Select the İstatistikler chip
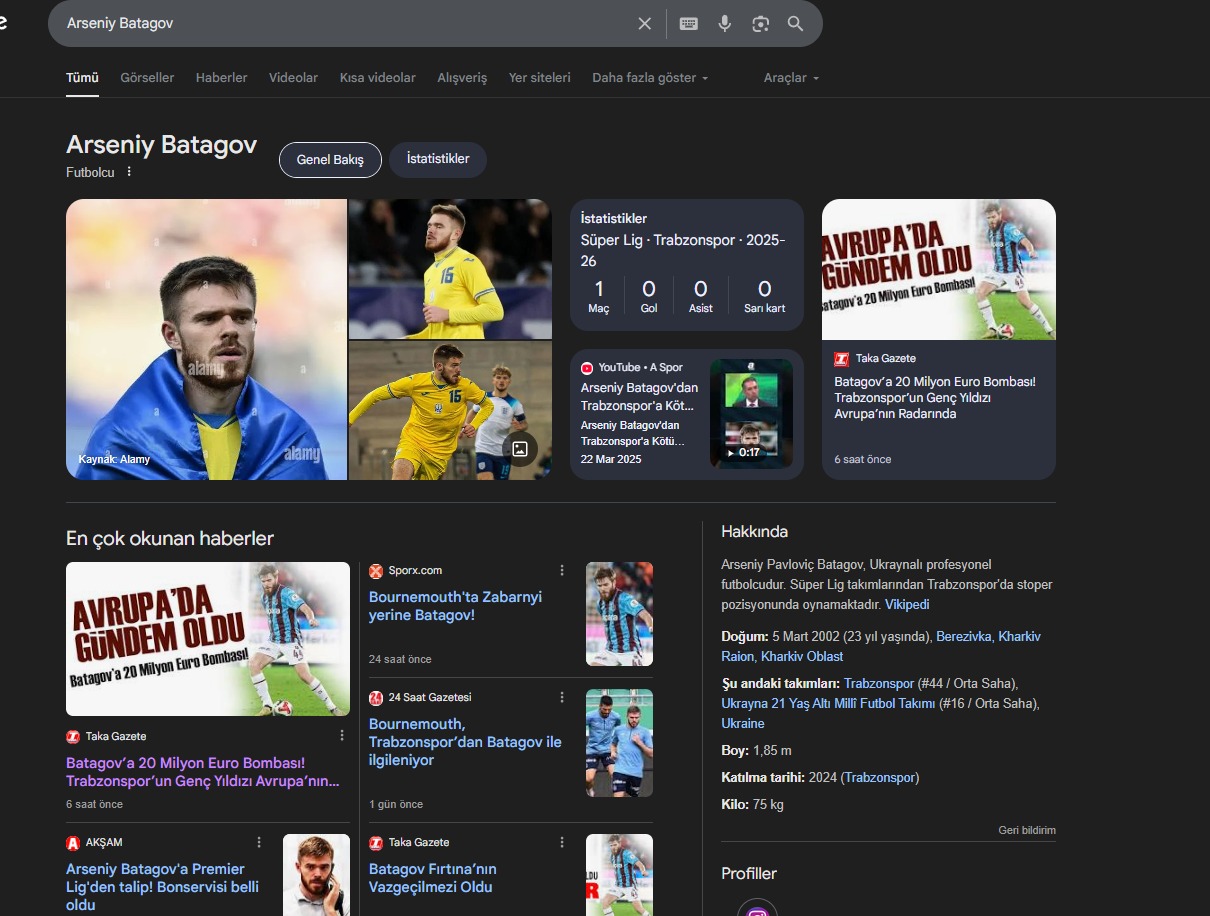Screen dimensions: 1210x916 pos(438,159)
